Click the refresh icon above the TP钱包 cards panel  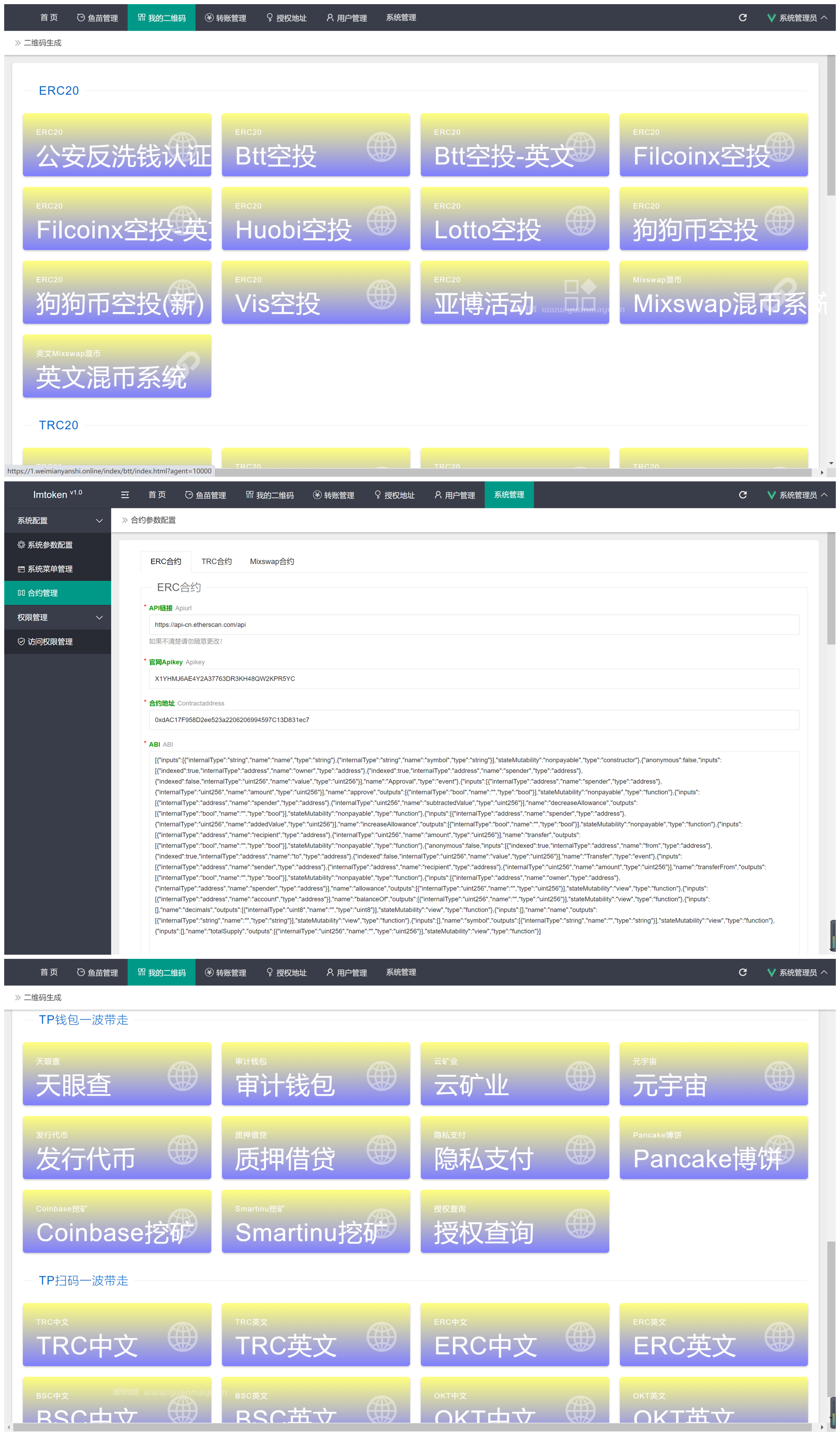(743, 972)
